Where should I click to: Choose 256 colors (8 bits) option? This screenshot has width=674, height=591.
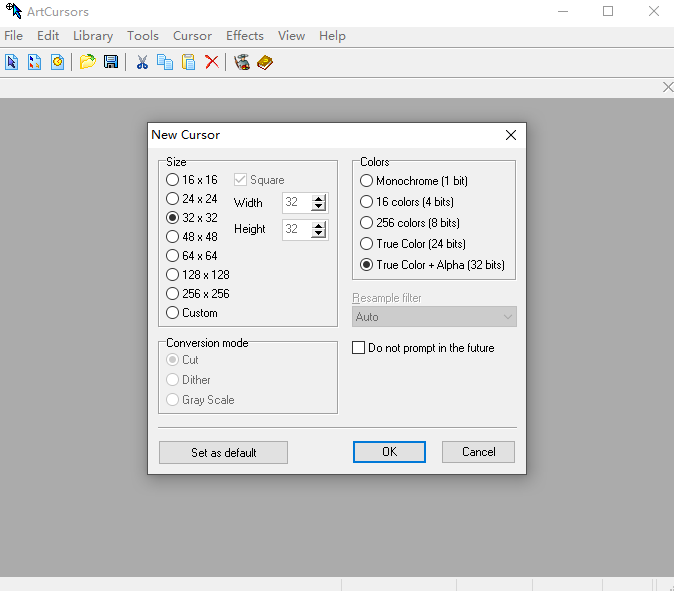(367, 223)
